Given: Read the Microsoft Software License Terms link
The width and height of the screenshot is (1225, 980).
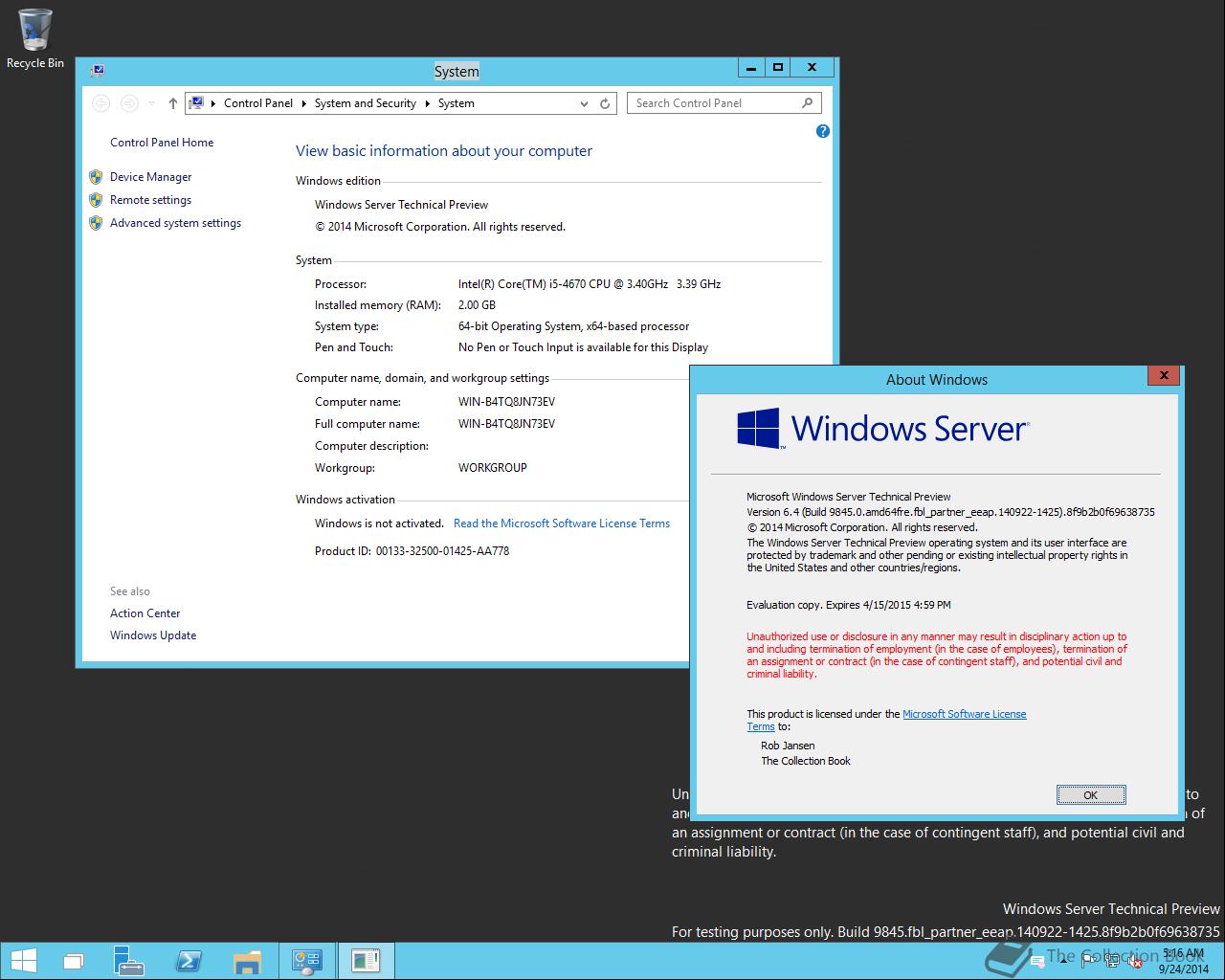Looking at the screenshot, I should pos(562,523).
